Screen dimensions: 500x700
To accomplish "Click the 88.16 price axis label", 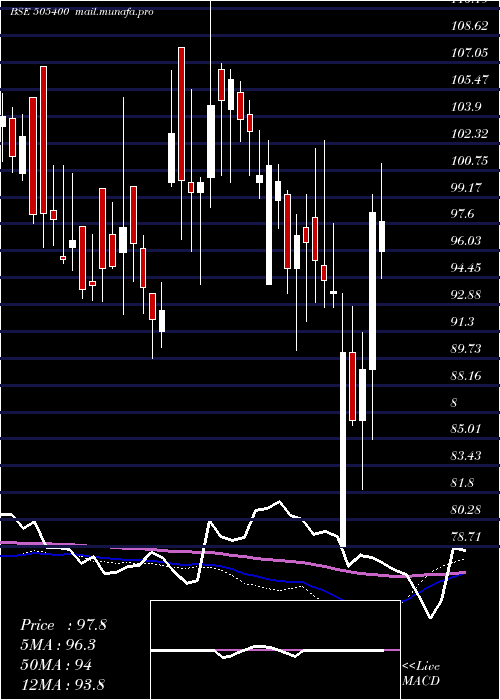I will click(467, 375).
